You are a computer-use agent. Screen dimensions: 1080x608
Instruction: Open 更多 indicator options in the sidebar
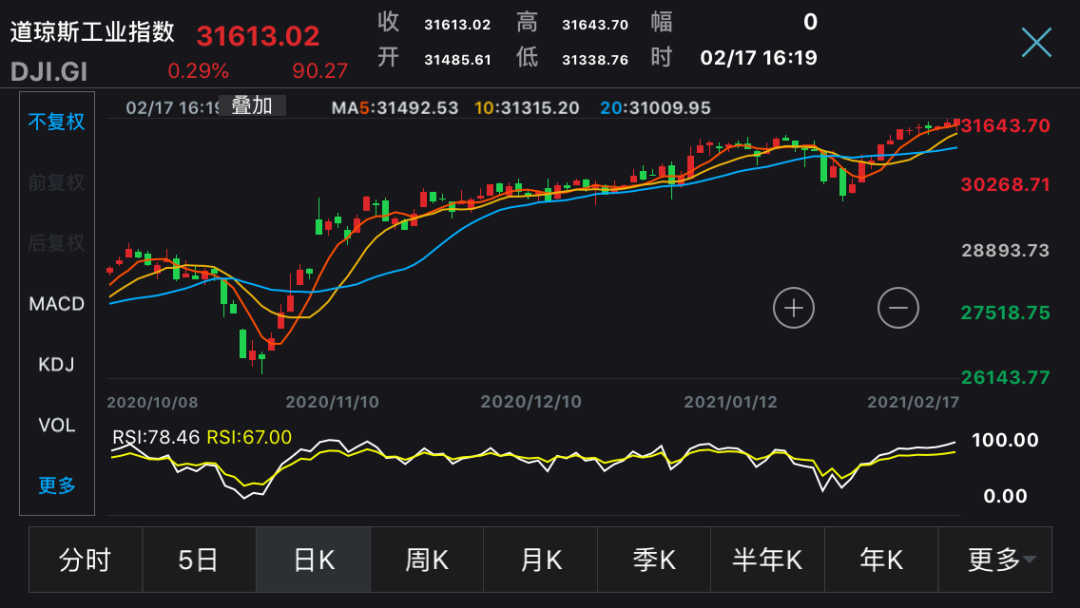tap(56, 486)
